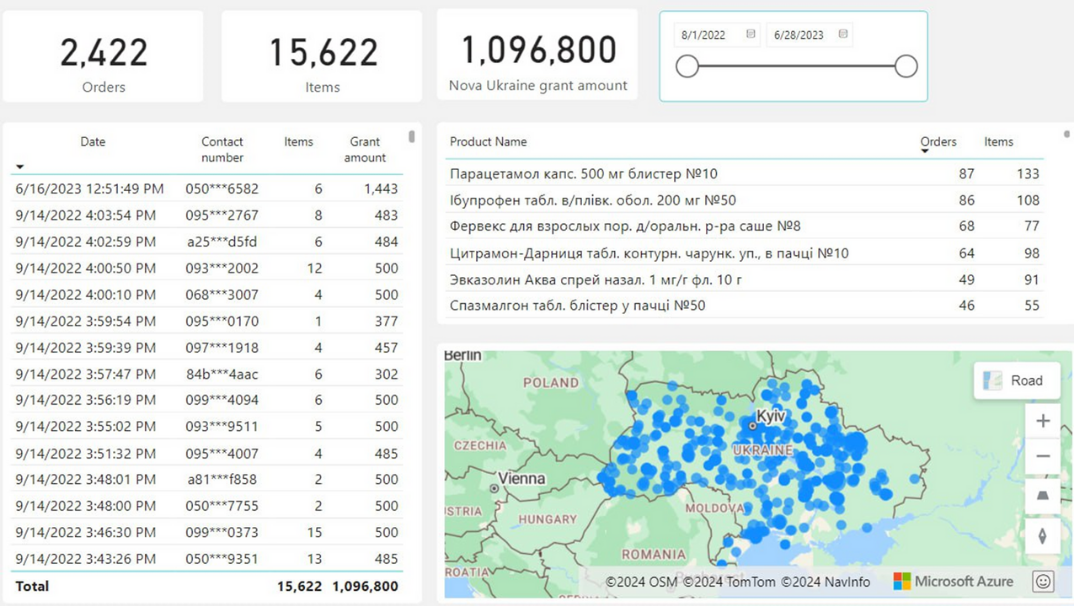Select the Спазмалгон табл. product row
1076x608 pixels.
pyautogui.click(x=745, y=305)
